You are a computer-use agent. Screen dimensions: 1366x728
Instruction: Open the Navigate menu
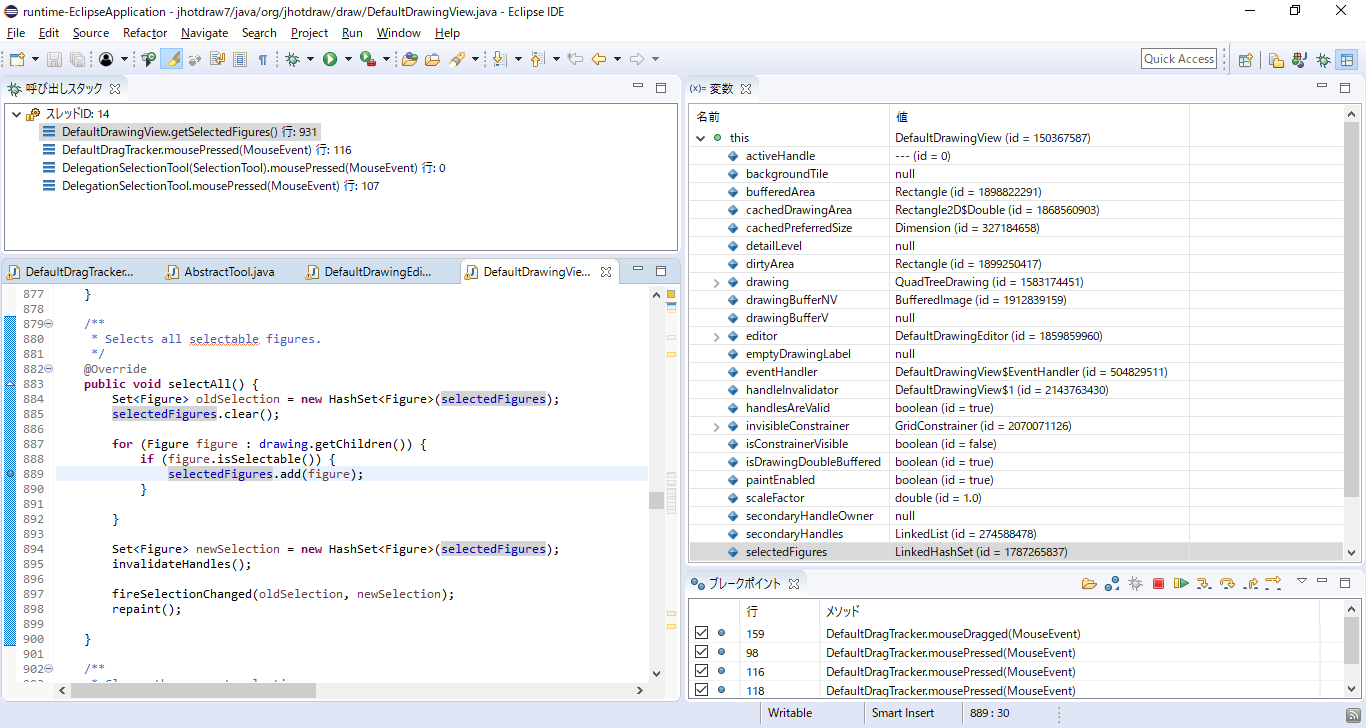pos(204,33)
